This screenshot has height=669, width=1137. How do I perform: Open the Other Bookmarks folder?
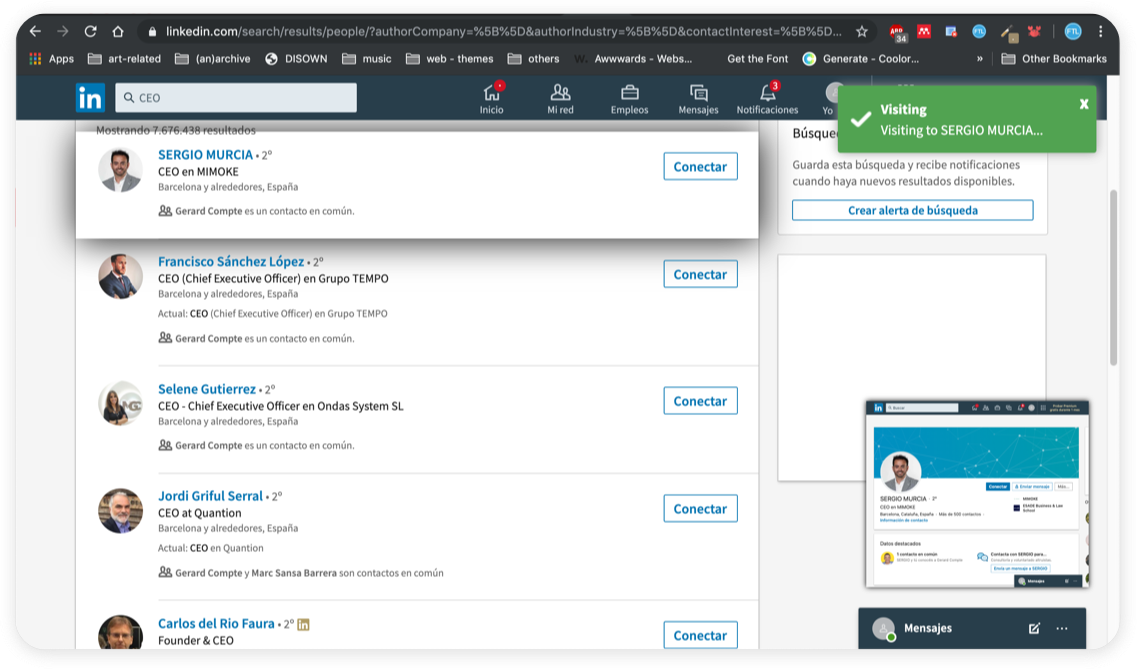pyautogui.click(x=1054, y=59)
